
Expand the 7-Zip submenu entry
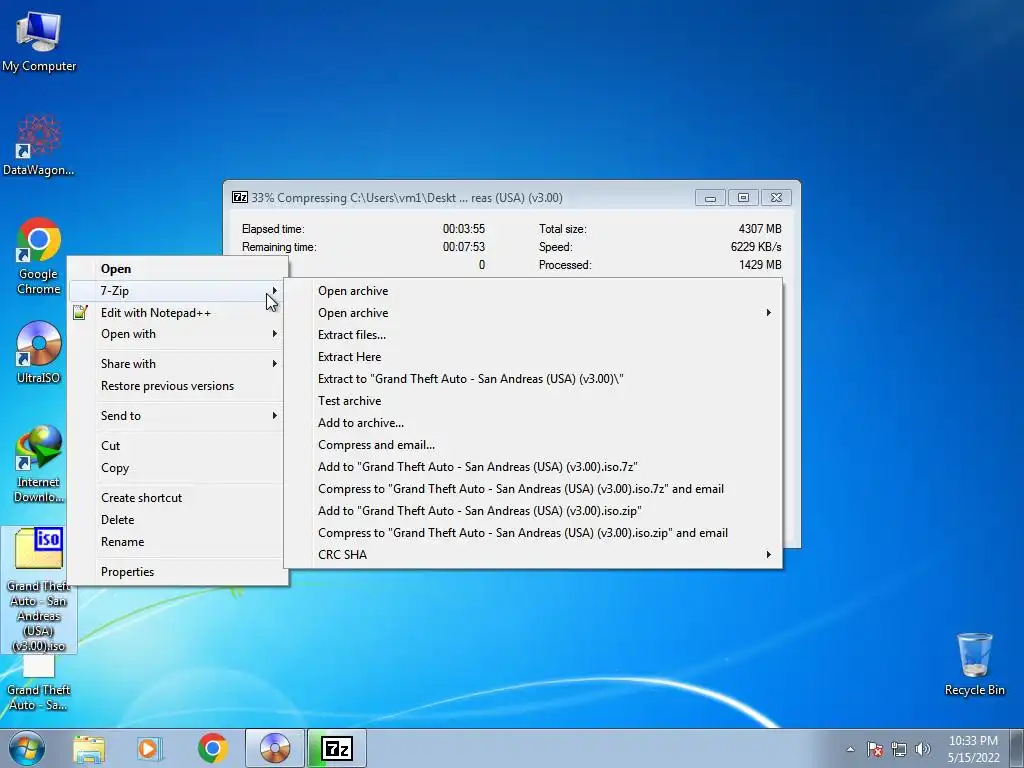tap(176, 291)
